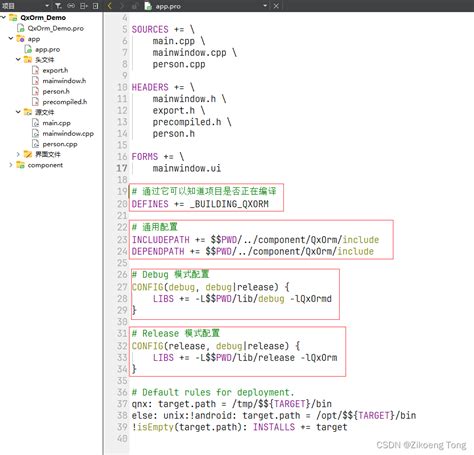The width and height of the screenshot is (474, 455).
Task: Click the go back arrow
Action: [110, 6]
